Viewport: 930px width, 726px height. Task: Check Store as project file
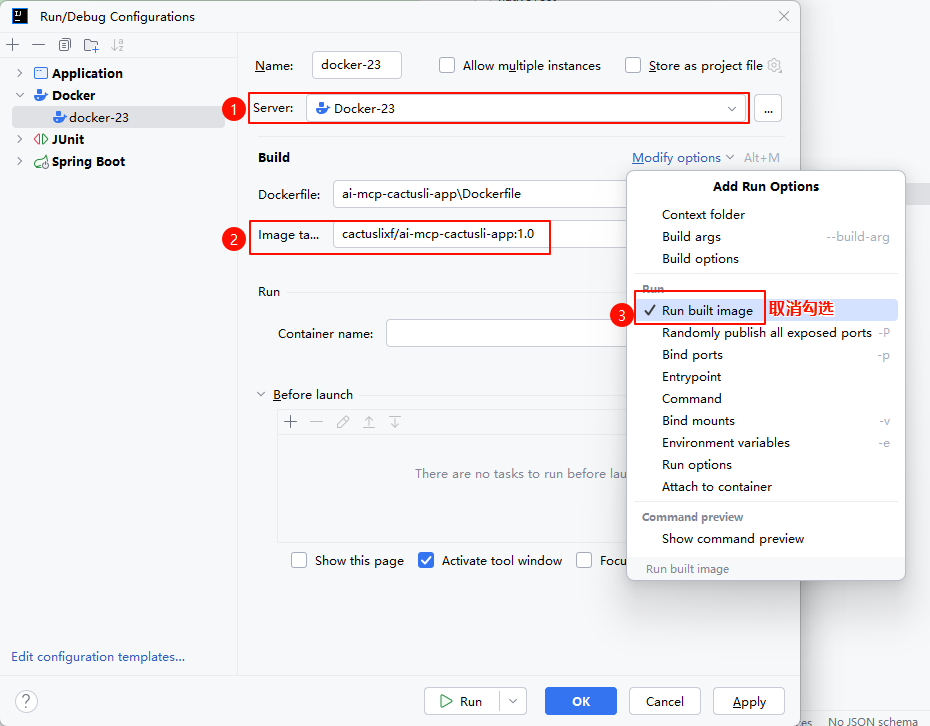[x=633, y=65]
